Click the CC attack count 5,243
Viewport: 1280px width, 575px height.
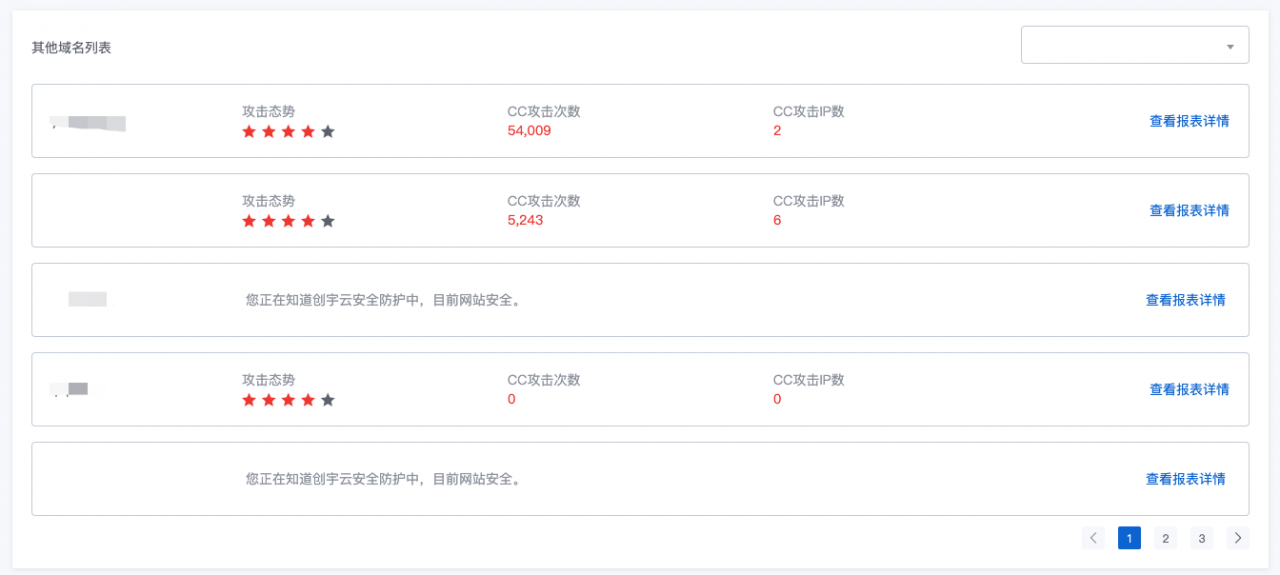525,220
